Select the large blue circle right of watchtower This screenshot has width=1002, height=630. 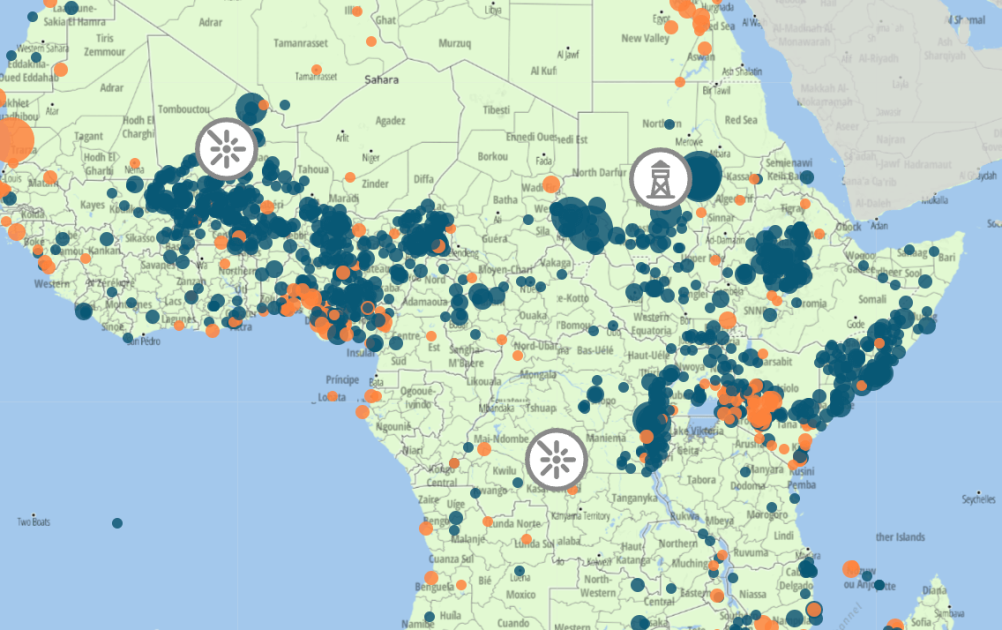pyautogui.click(x=701, y=177)
